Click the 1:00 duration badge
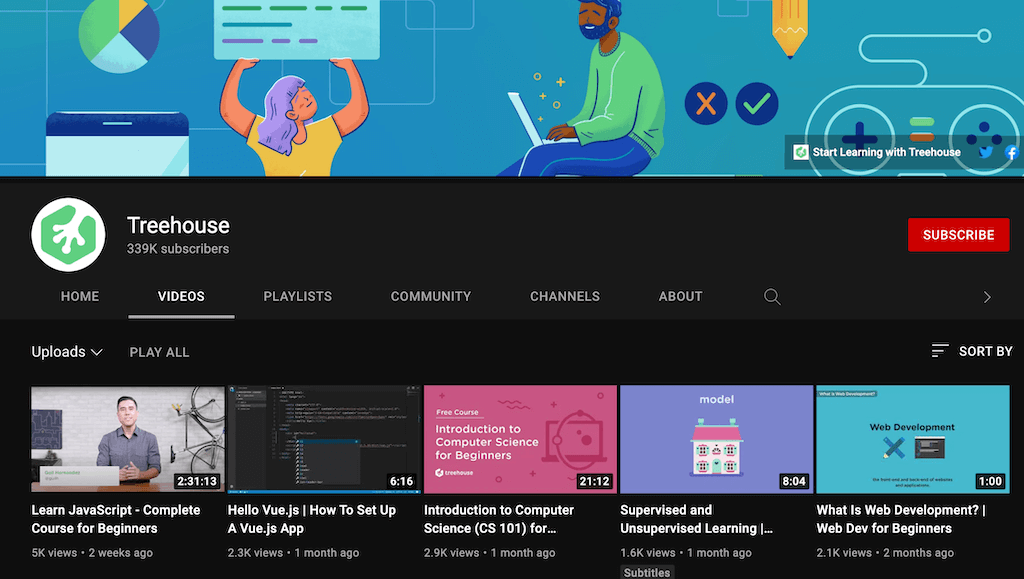This screenshot has height=579, width=1024. tap(990, 481)
